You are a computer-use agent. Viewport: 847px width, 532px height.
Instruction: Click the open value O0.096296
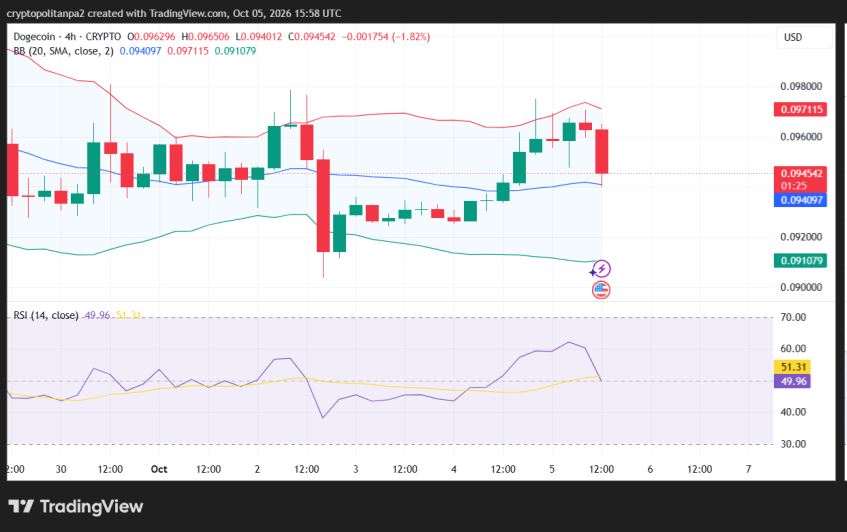click(x=151, y=37)
